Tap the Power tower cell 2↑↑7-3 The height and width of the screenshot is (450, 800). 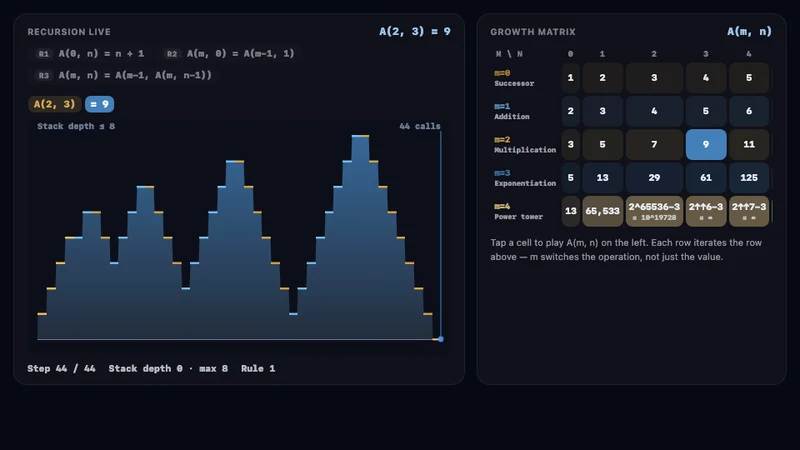[x=748, y=211]
